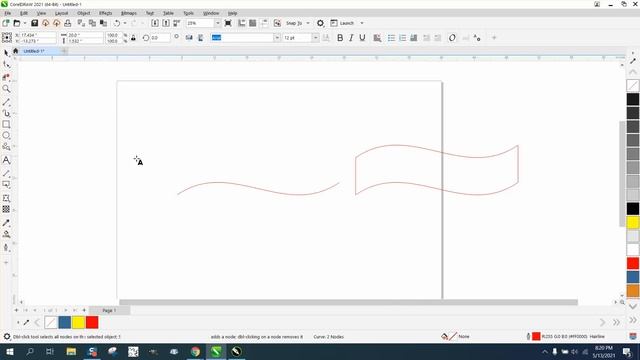Toggle Italic text formatting
Image resolution: width=640 pixels, height=360 pixels.
click(x=351, y=38)
